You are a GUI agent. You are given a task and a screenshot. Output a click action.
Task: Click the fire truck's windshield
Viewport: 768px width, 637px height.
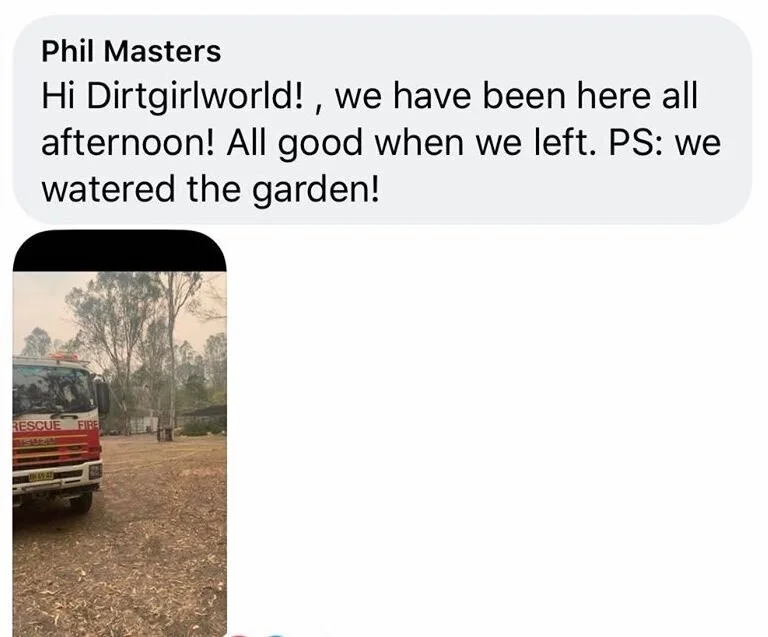53,390
